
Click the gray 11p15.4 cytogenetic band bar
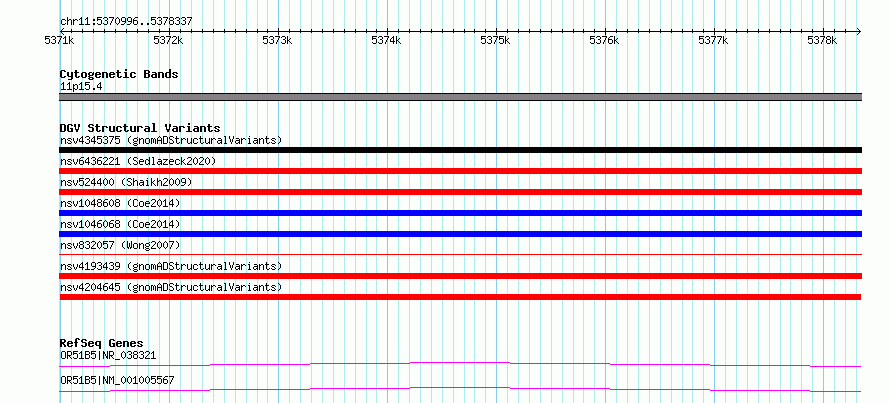[x=460, y=97]
